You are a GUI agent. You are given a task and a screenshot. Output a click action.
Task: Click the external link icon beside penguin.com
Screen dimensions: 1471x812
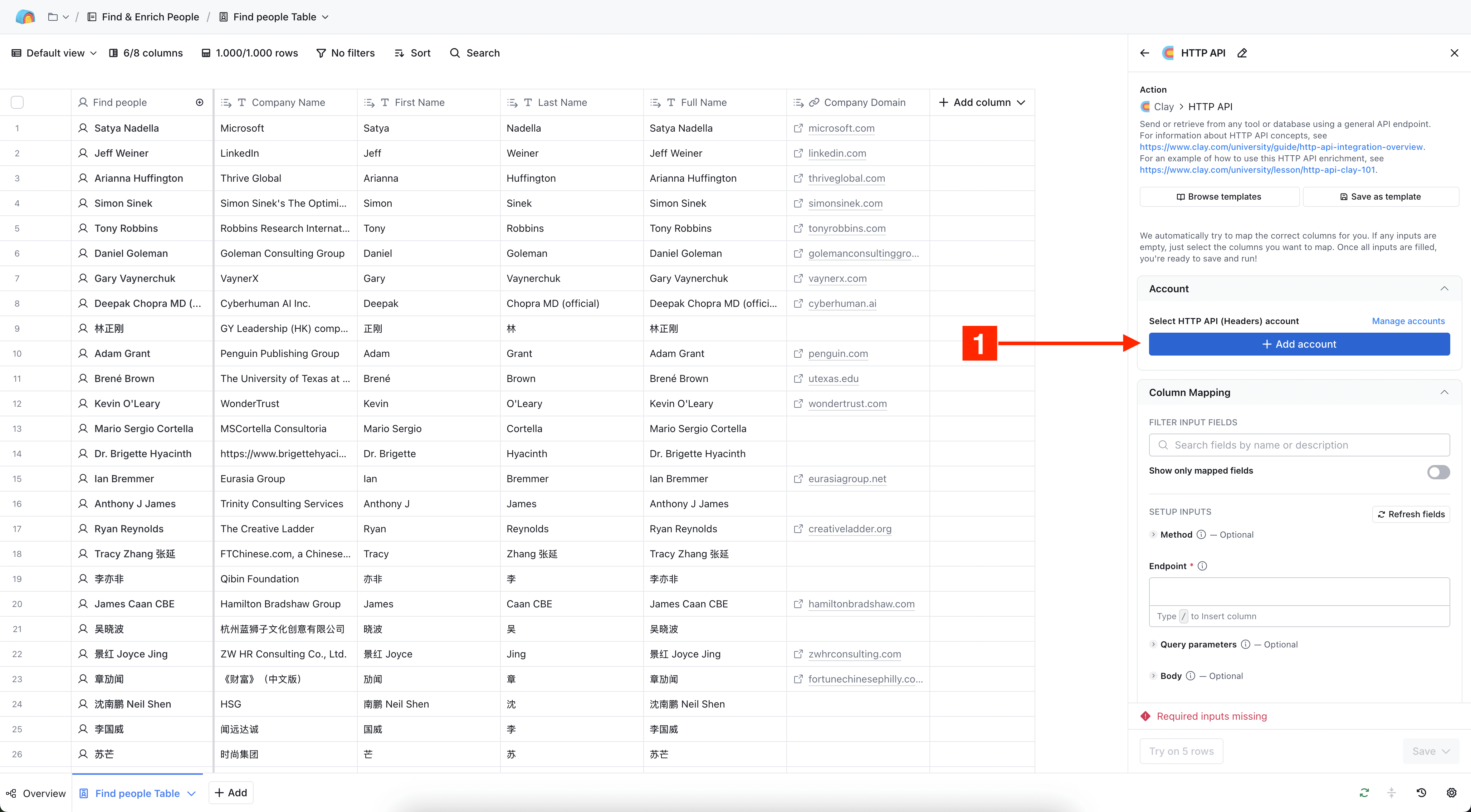pos(798,353)
